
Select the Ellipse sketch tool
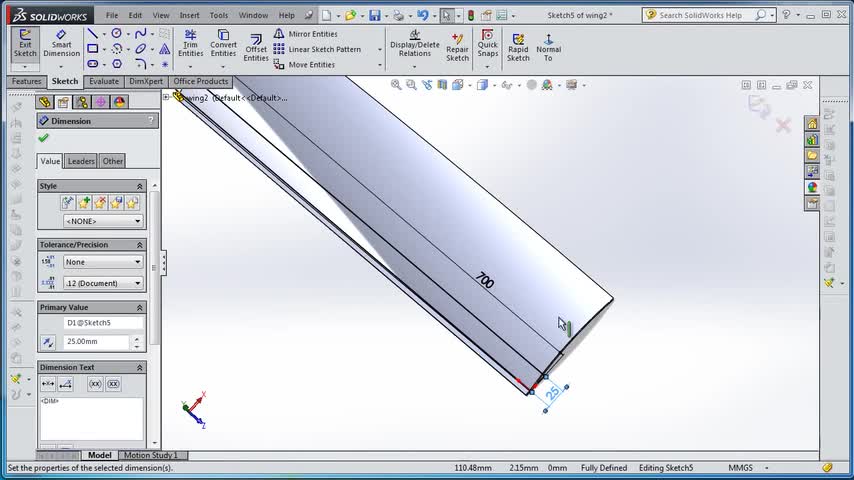141,49
